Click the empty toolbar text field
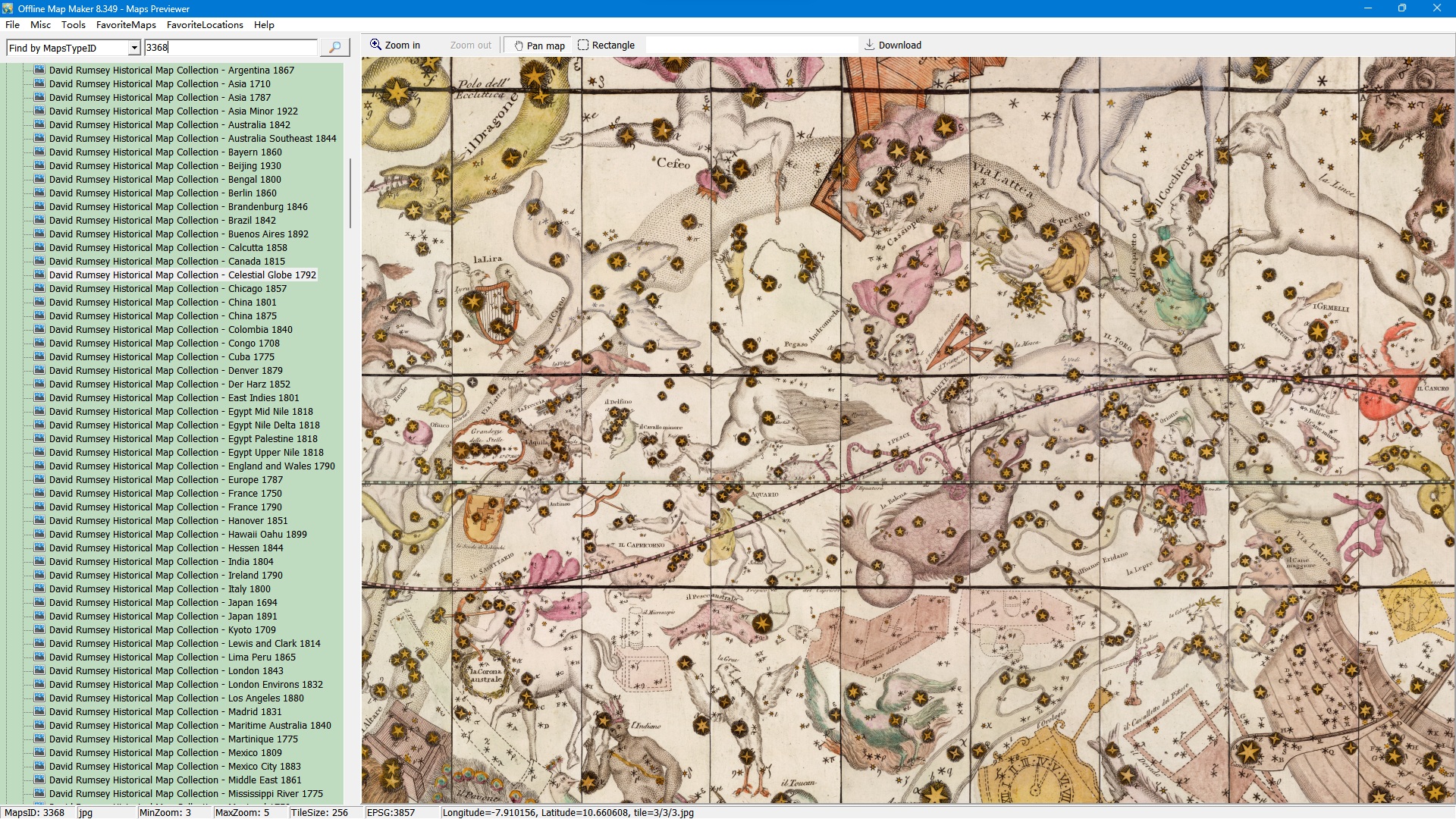 point(751,45)
